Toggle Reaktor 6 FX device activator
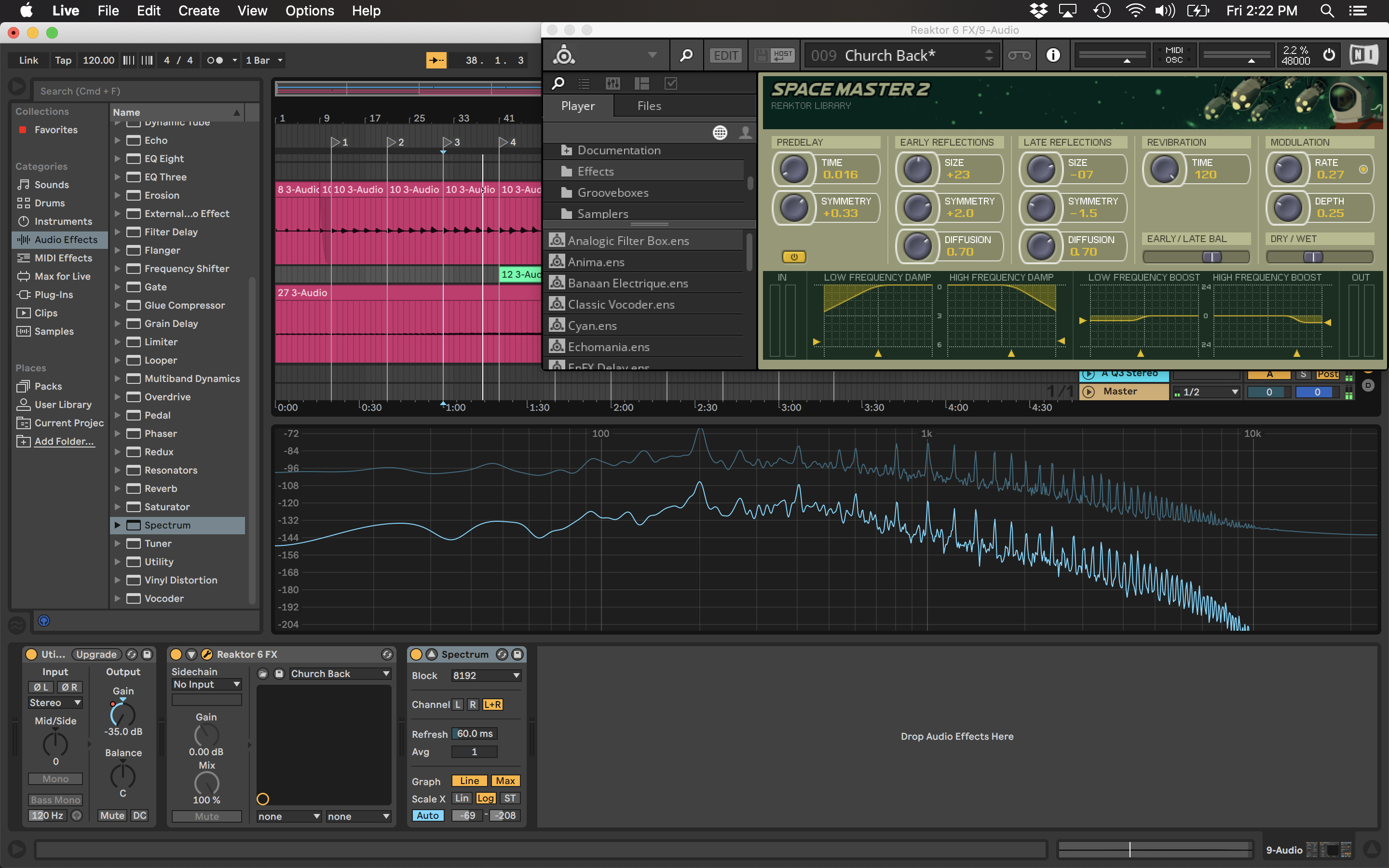Screen dimensions: 1389x868 (176, 654)
